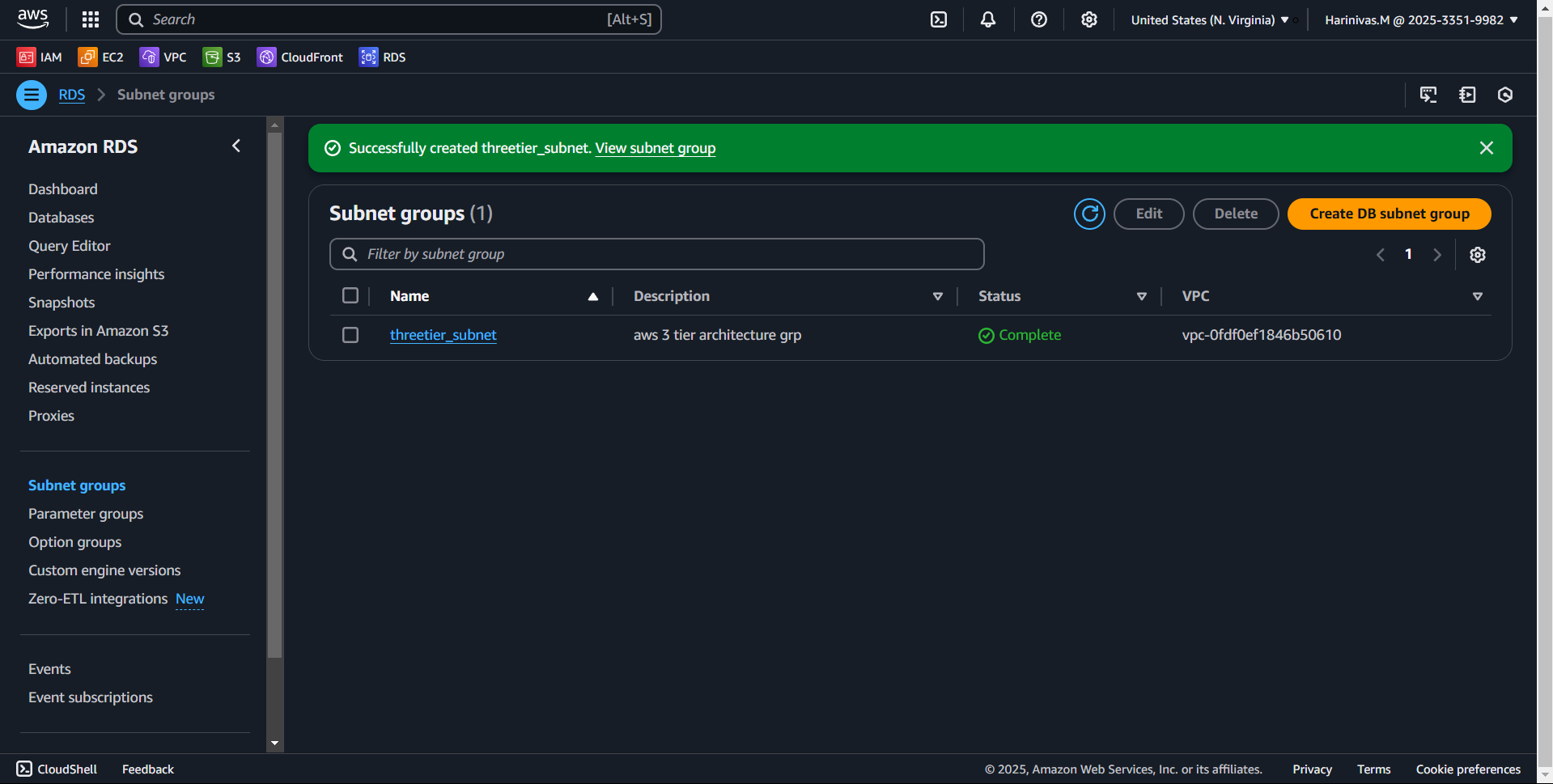This screenshot has width=1553, height=784.
Task: Select all subnet groups checkbox
Action: [x=350, y=295]
